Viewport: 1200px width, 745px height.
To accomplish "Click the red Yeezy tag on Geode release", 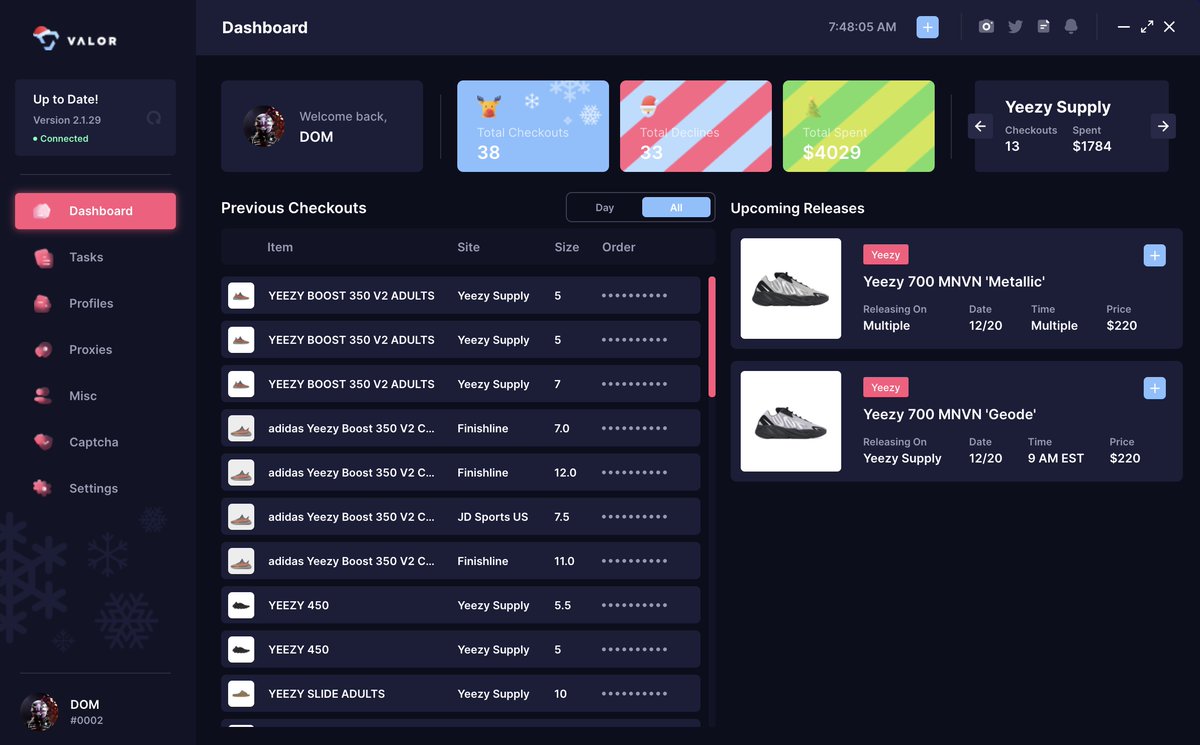I will click(x=885, y=387).
